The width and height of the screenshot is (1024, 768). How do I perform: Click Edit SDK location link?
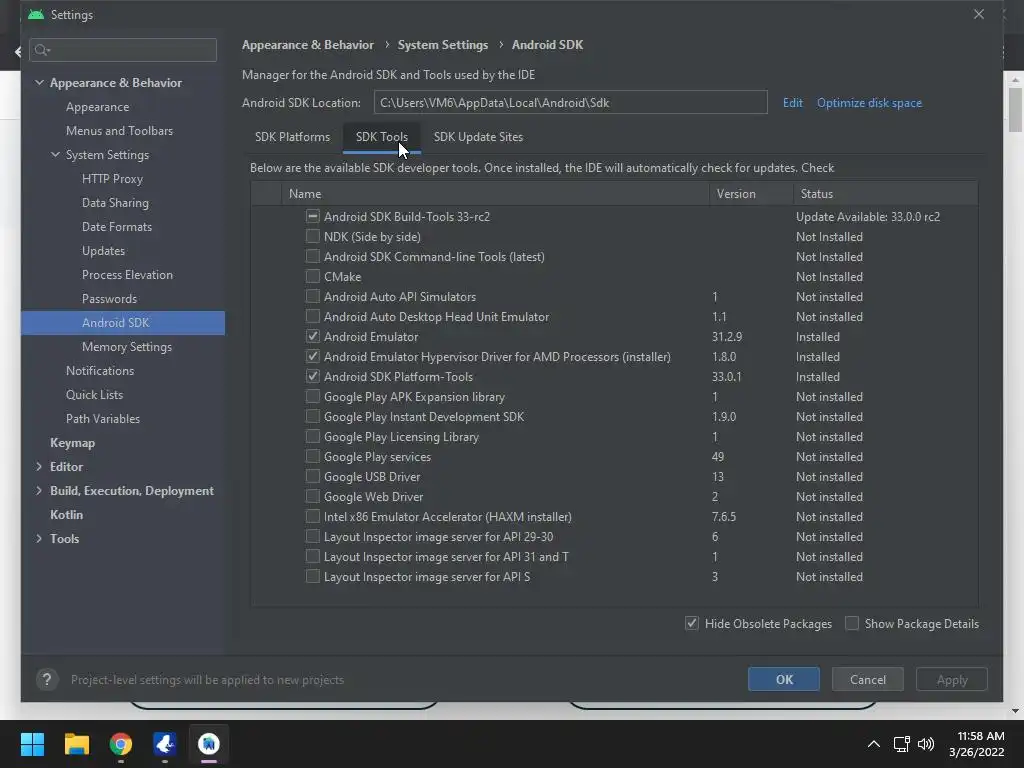pyautogui.click(x=793, y=103)
